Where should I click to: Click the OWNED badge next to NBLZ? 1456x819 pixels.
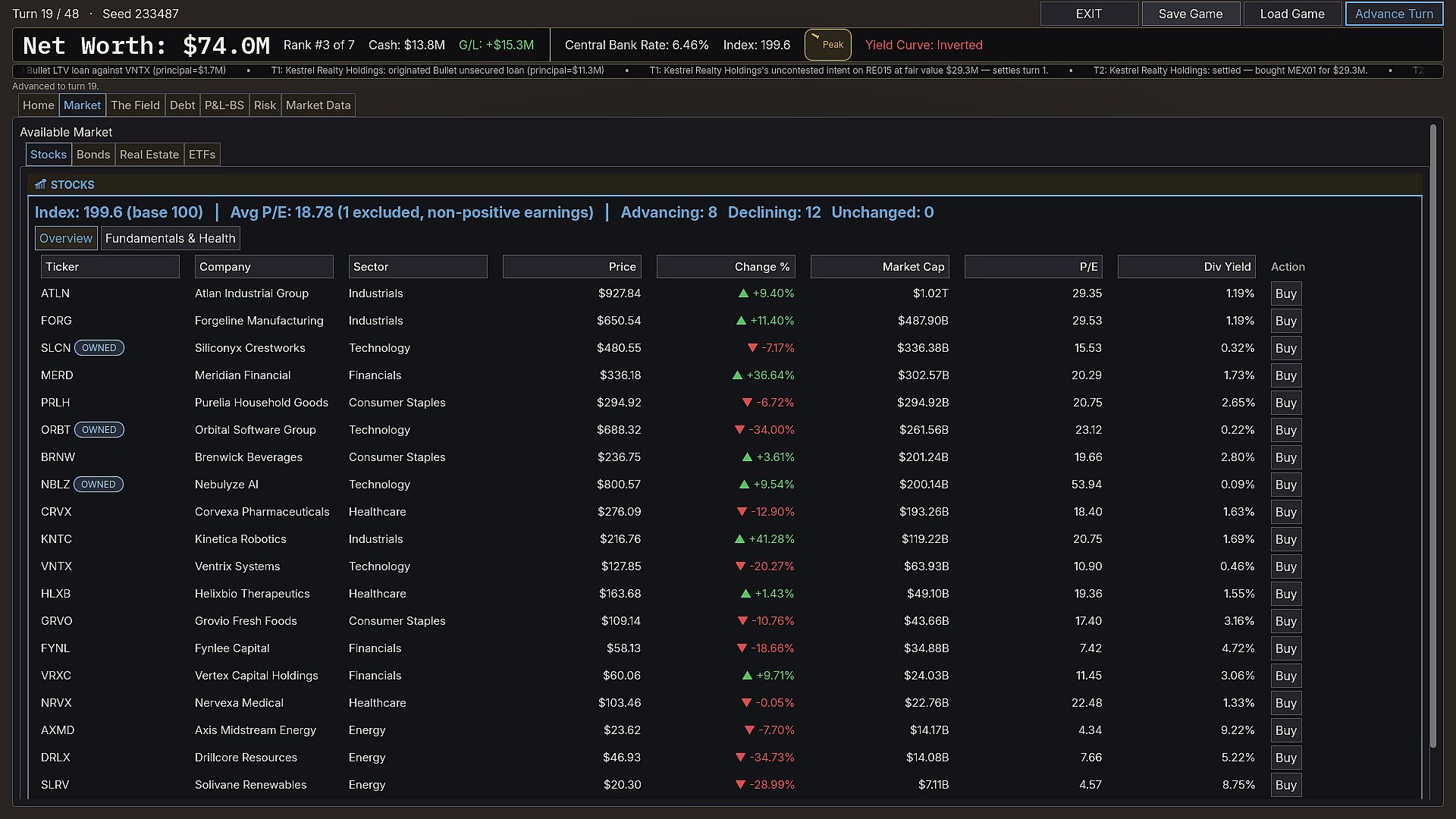(x=99, y=485)
